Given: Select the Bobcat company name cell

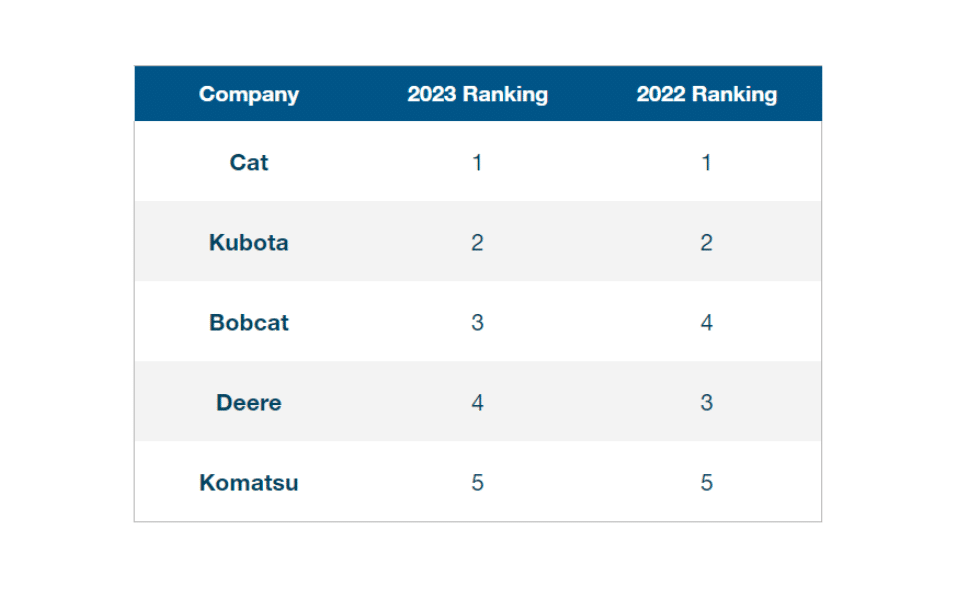Looking at the screenshot, I should [x=249, y=322].
